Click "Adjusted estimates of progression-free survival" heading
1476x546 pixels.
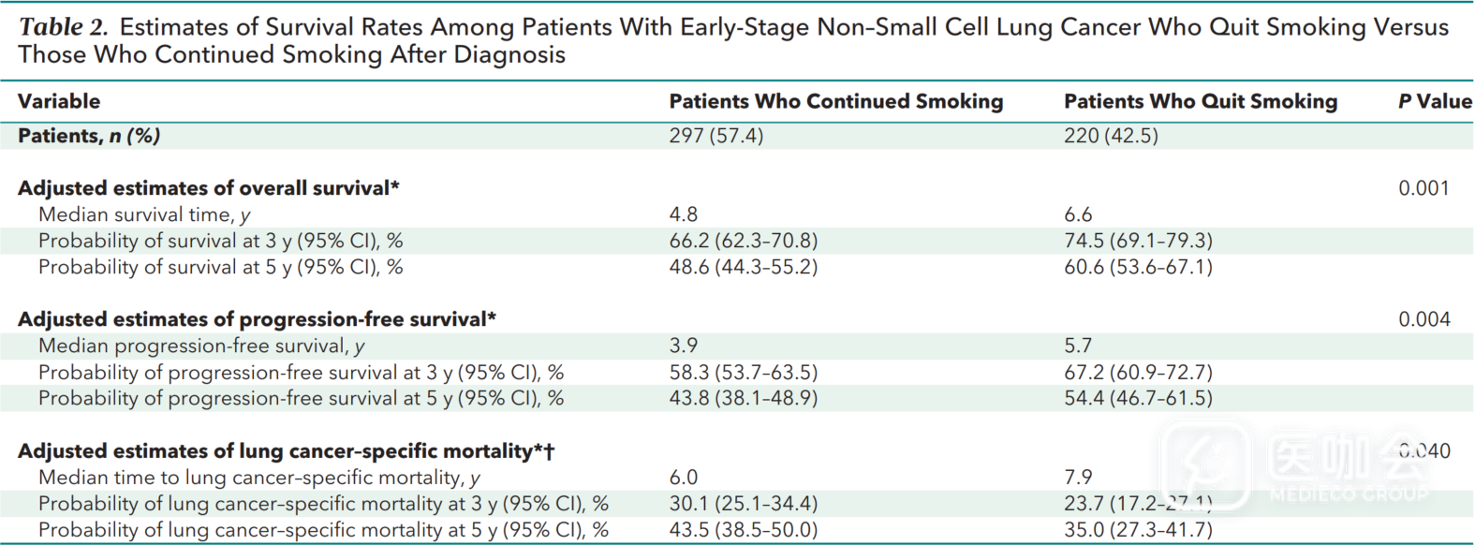coord(257,319)
